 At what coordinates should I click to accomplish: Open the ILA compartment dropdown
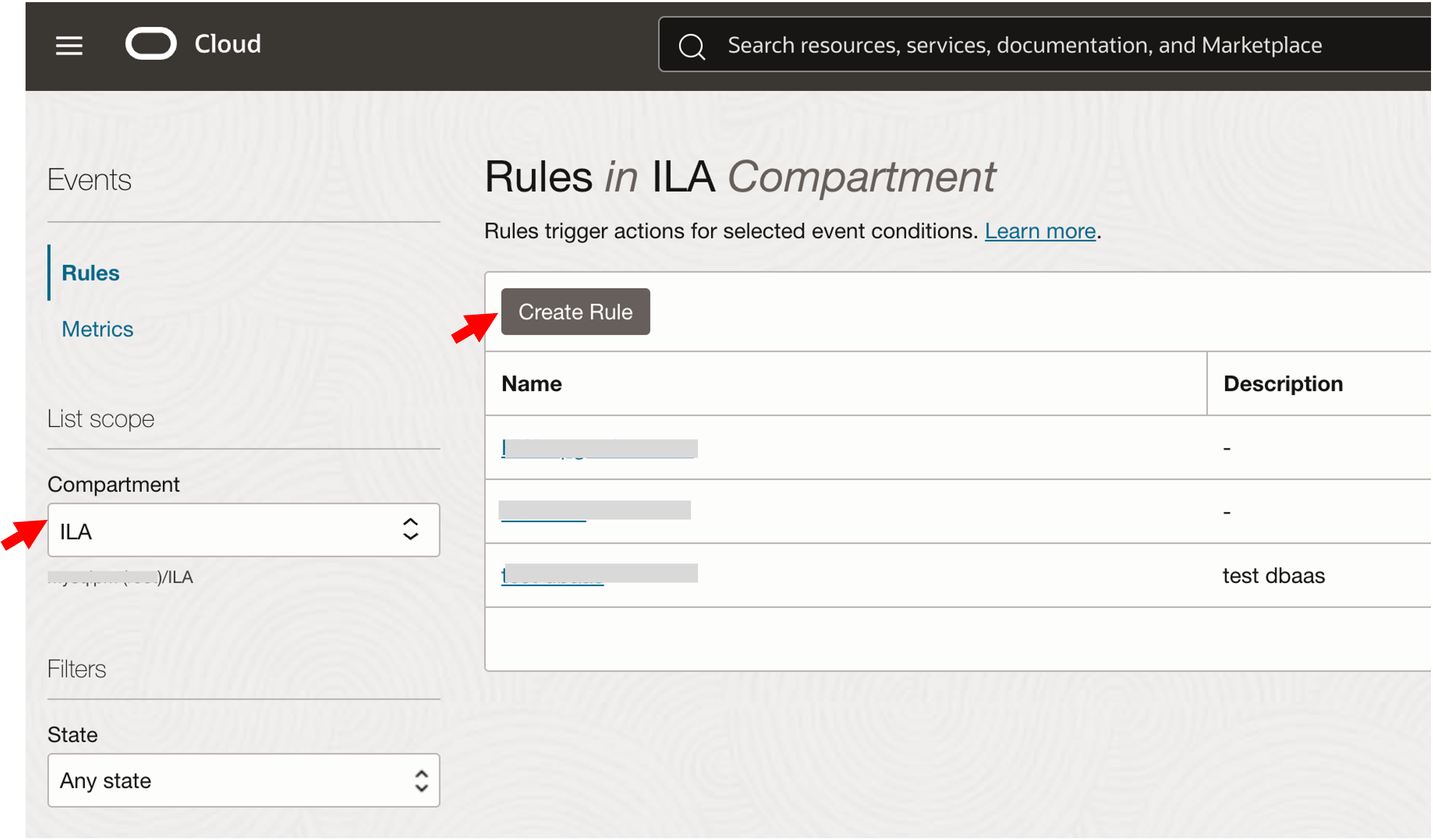pos(227,530)
